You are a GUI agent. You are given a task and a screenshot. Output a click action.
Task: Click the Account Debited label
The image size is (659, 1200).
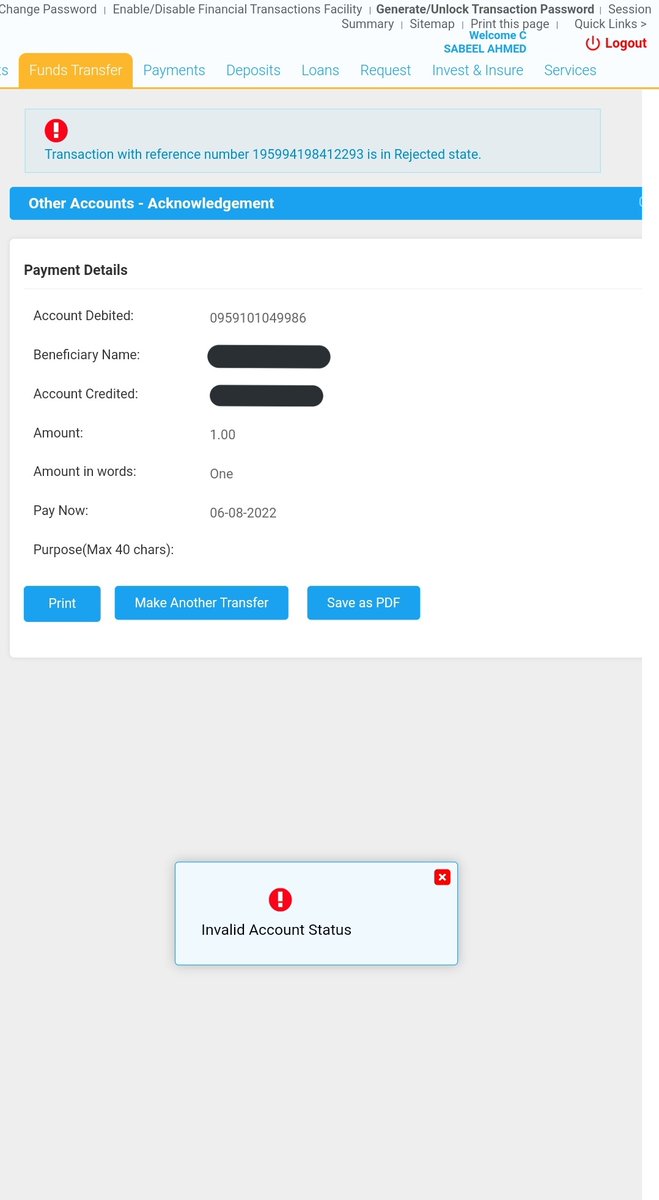click(83, 316)
